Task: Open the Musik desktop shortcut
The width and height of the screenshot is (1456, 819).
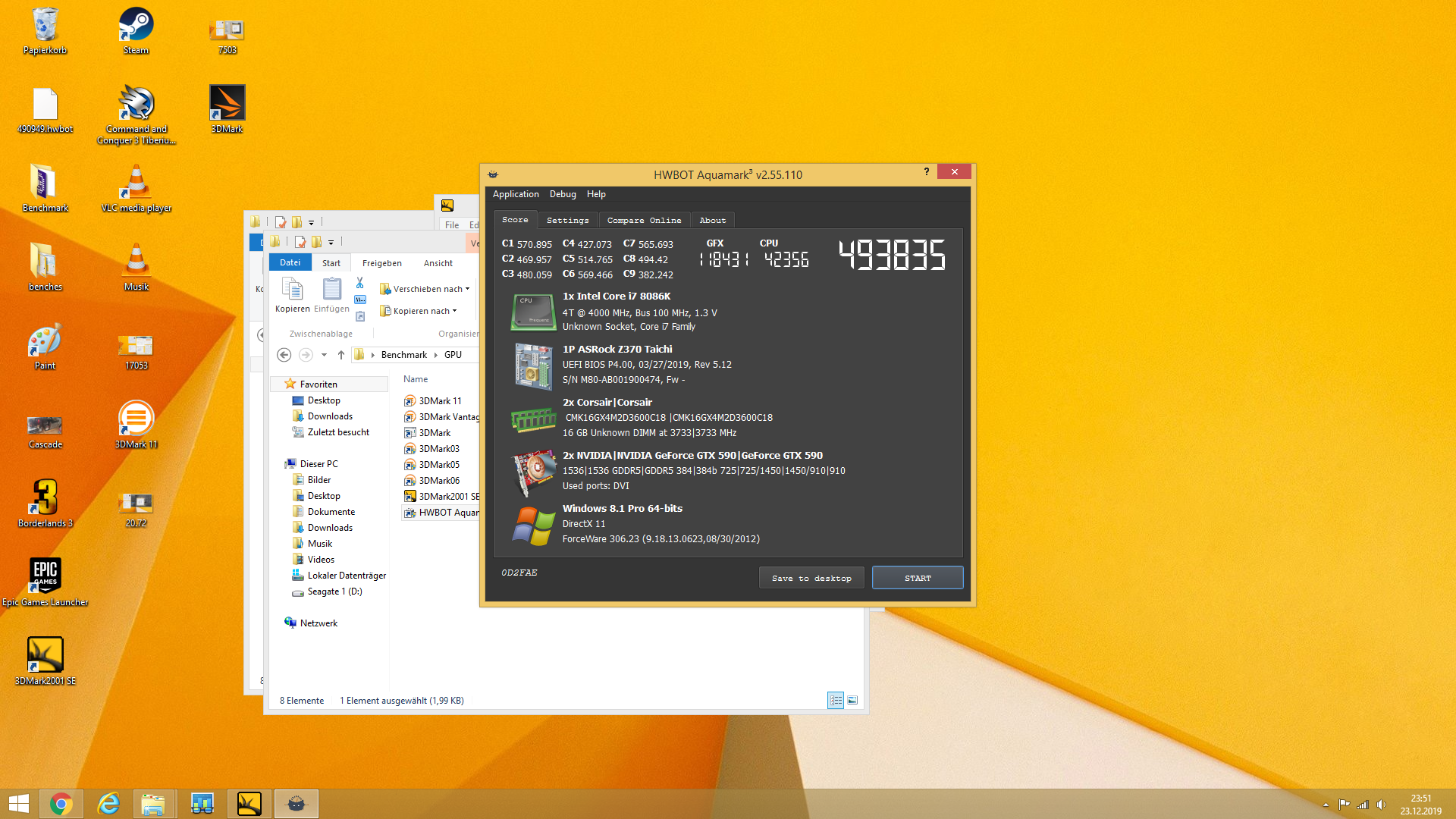Action: point(136,268)
